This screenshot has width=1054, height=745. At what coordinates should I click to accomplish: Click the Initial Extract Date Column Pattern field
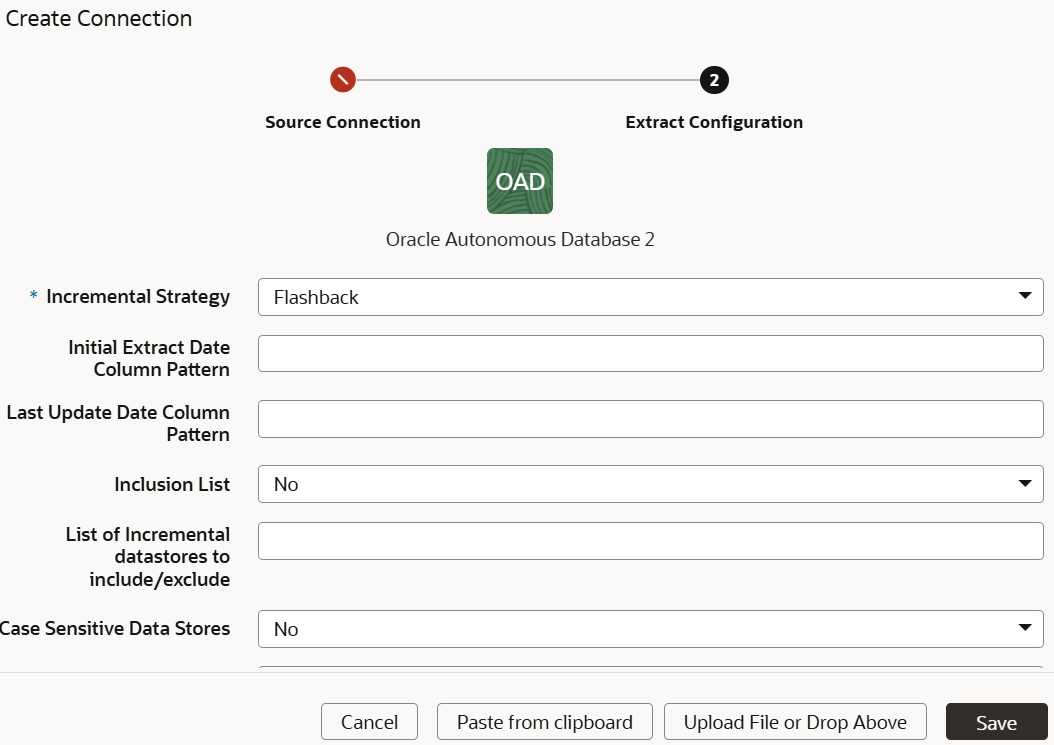click(x=650, y=353)
